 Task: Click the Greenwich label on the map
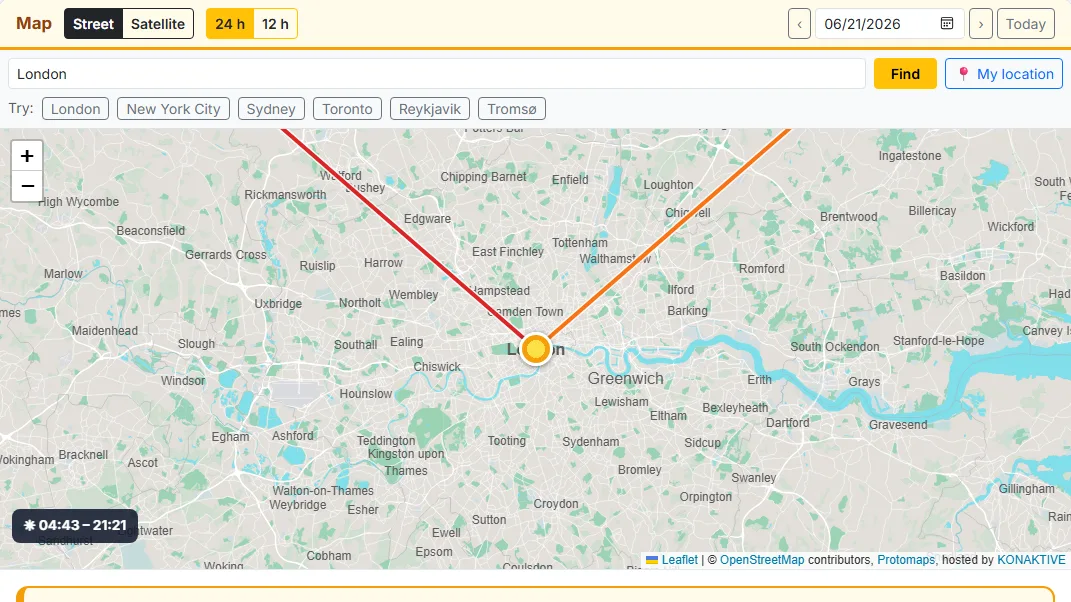626,379
